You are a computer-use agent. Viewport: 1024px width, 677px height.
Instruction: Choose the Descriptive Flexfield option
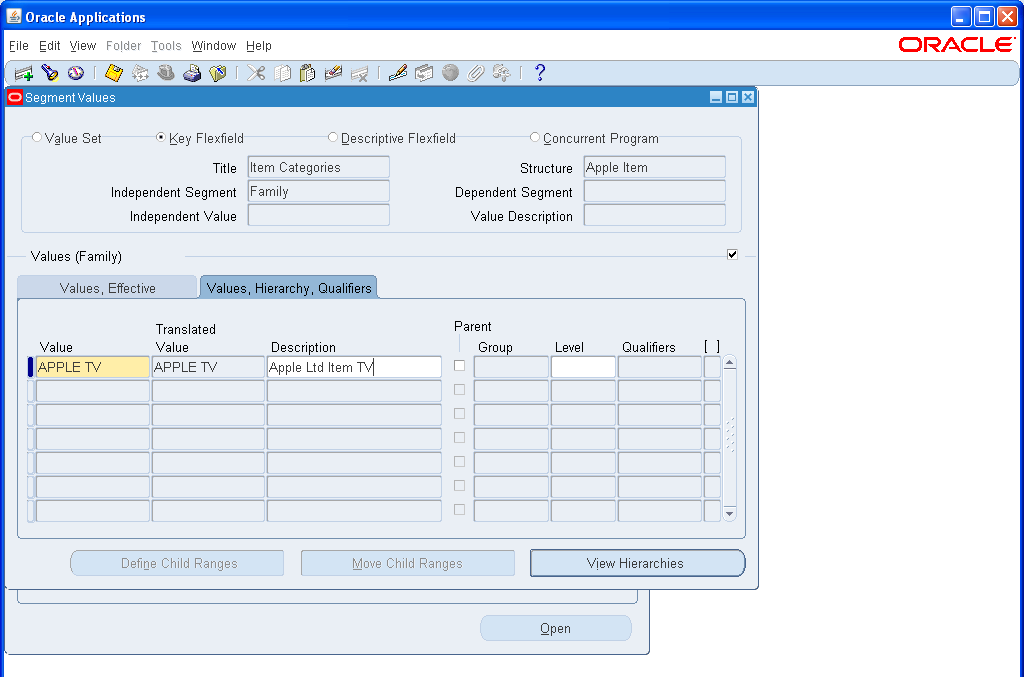332,138
